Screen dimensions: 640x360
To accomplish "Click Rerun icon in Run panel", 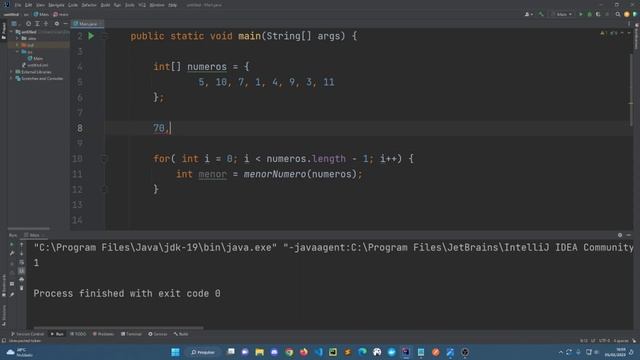I will (12, 244).
